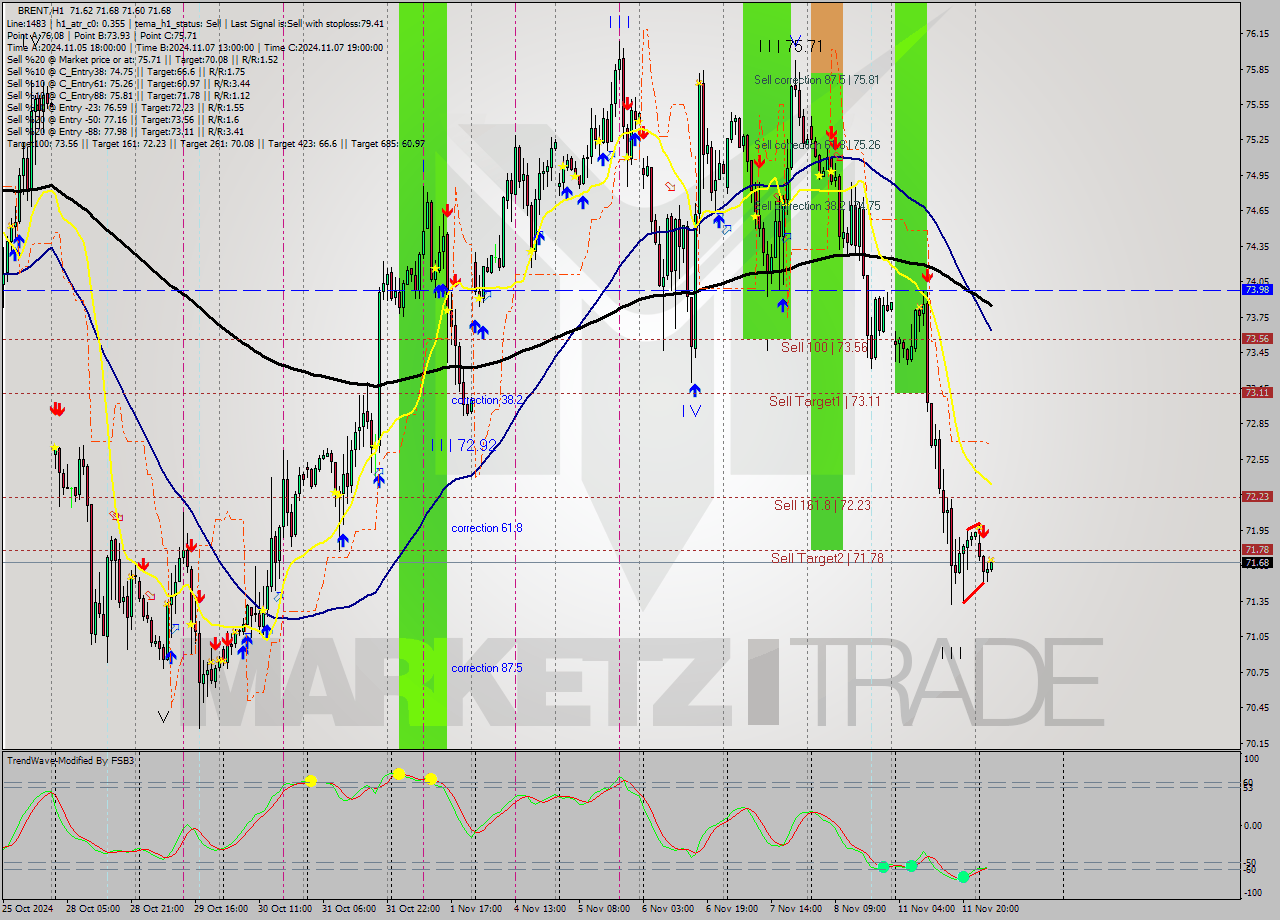Click the 'Target100: 73.56' header text line
Image resolution: width=1280 pixels, height=920 pixels.
(216, 144)
